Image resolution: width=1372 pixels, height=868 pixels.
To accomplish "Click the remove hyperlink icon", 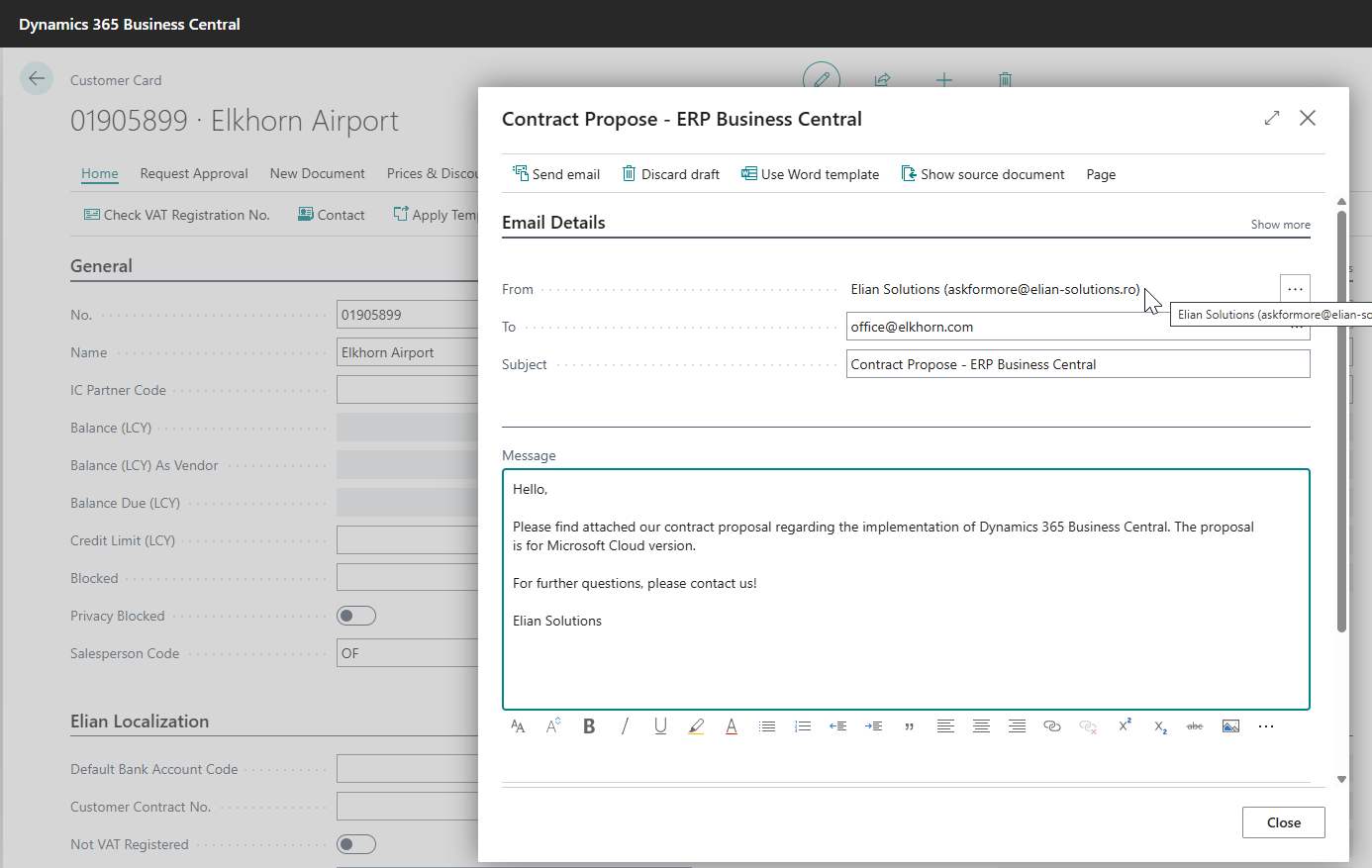I will click(1088, 726).
